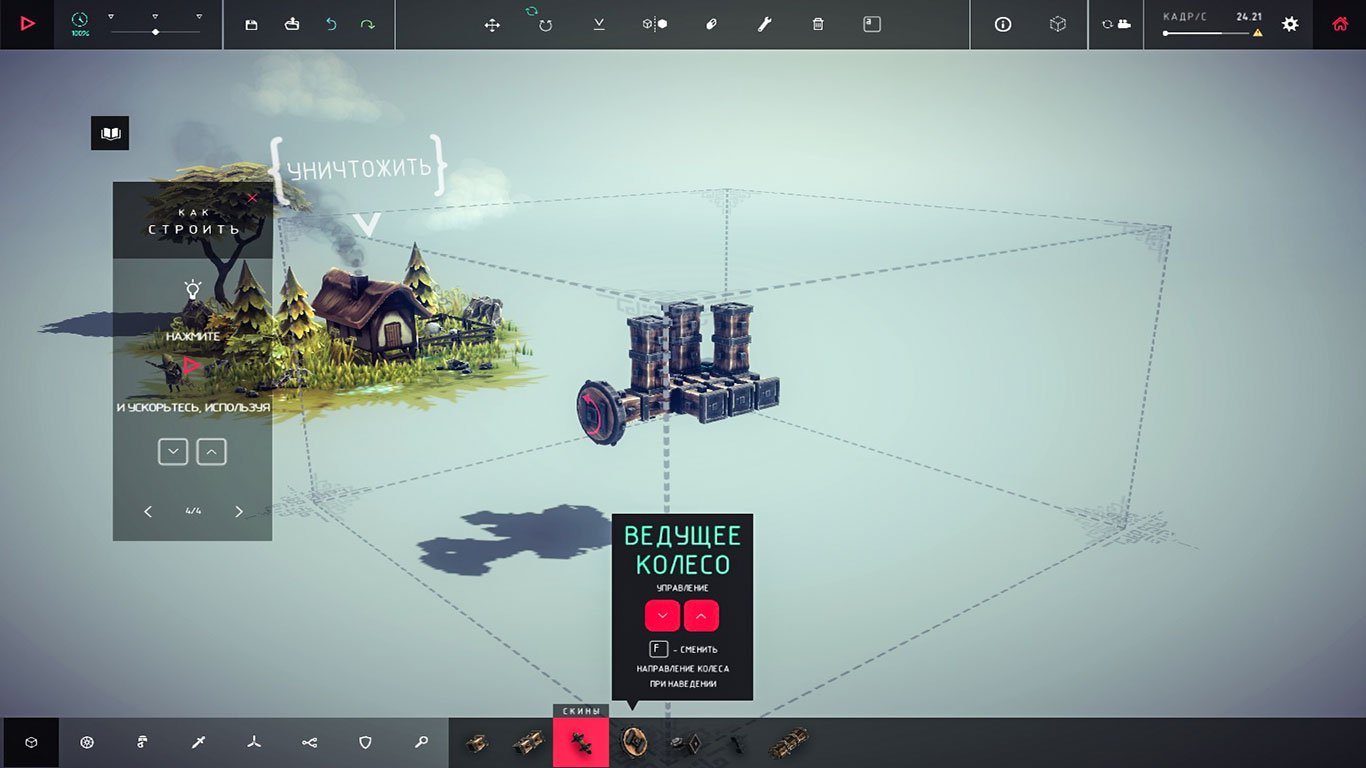Select the armor shield category
Viewport: 1366px width, 768px height.
click(x=365, y=742)
